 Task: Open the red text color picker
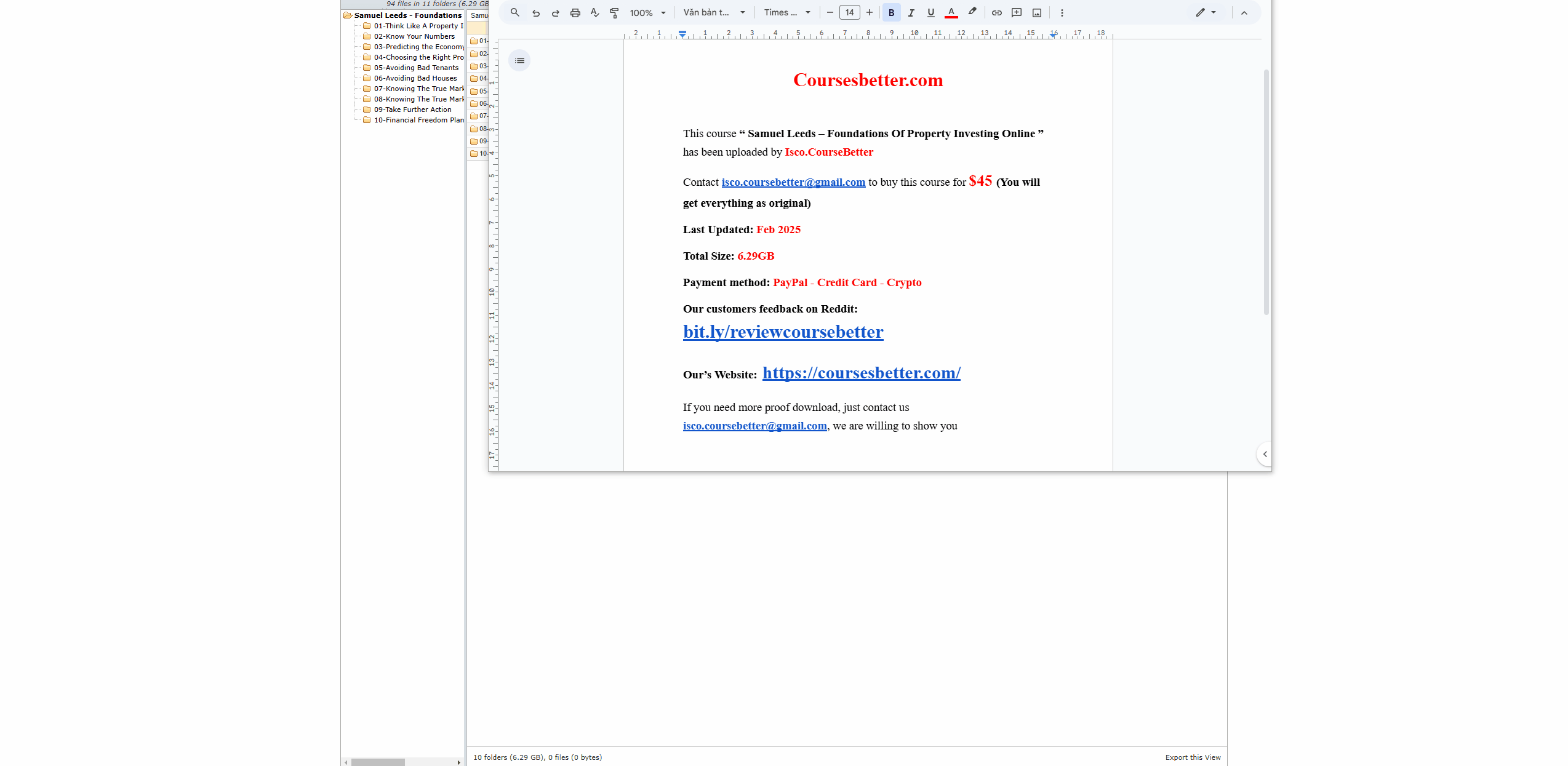tap(951, 12)
